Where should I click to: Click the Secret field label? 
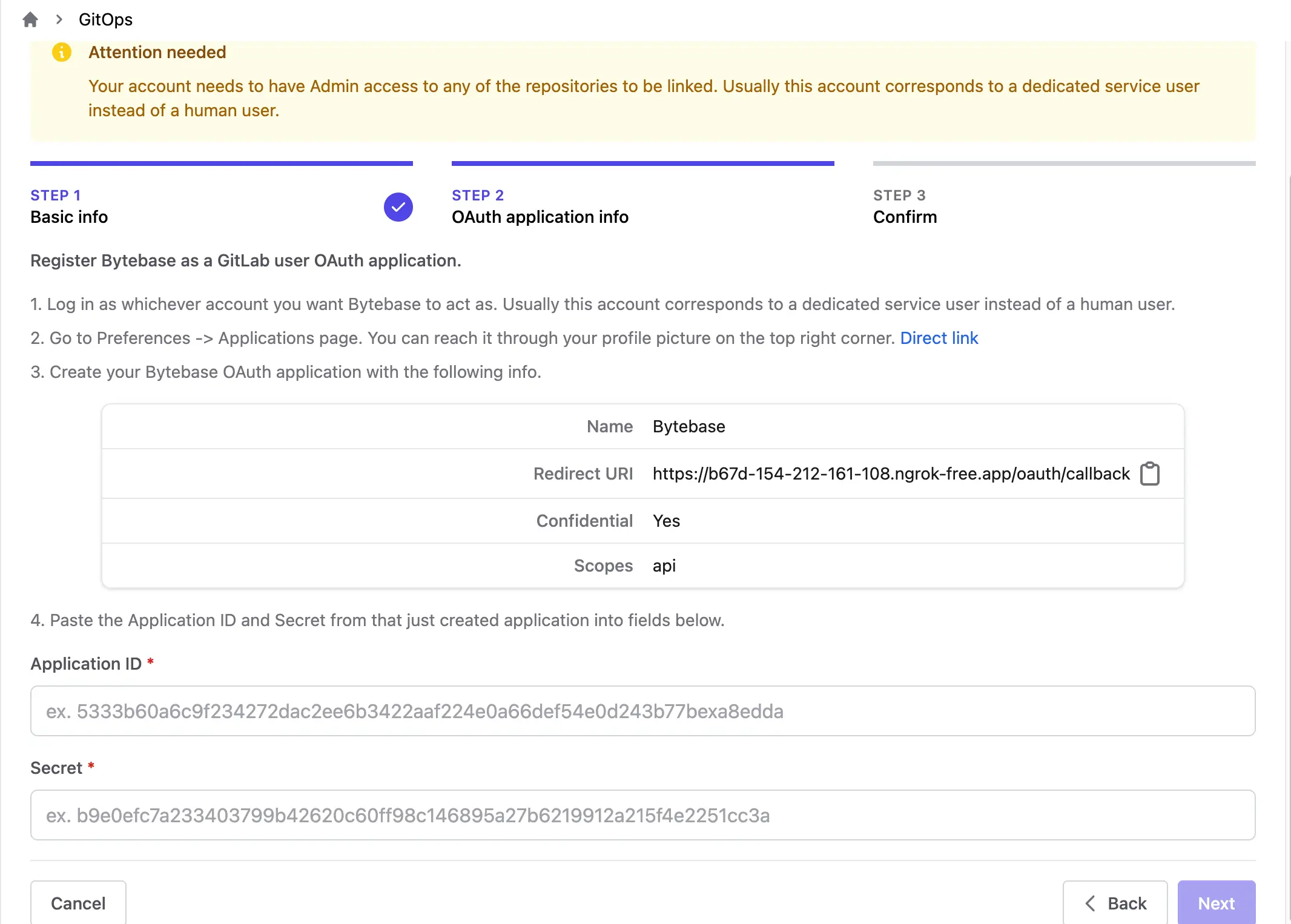56,768
